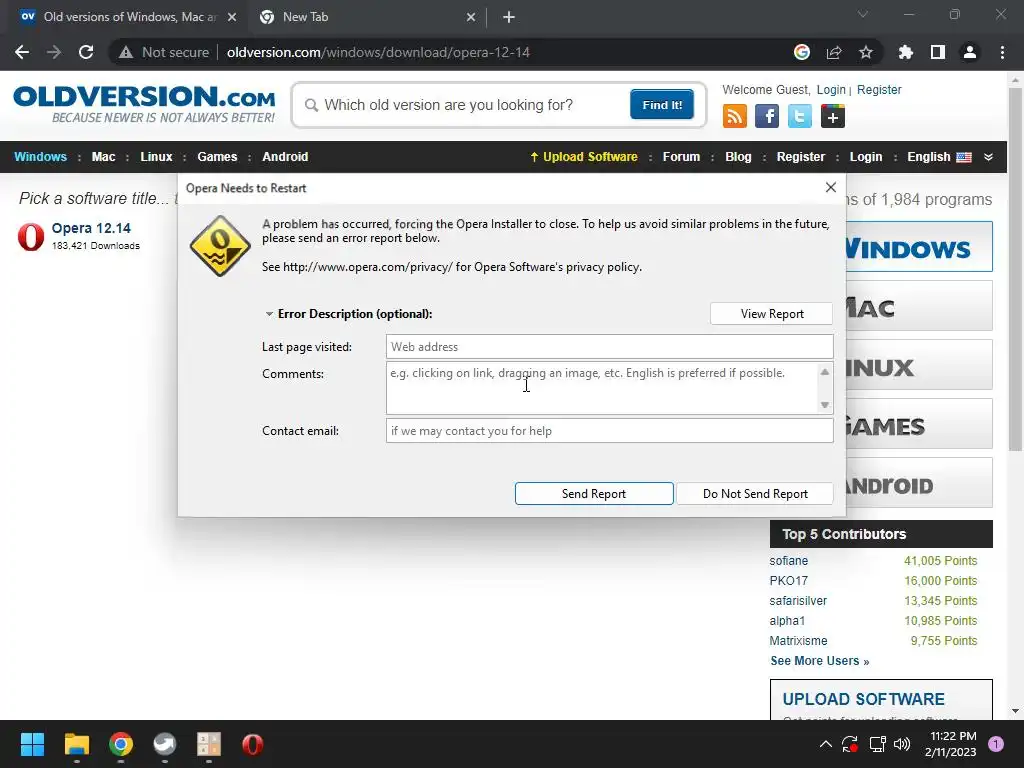This screenshot has height=768, width=1024.
Task: Click the browser back arrow
Action: (x=22, y=52)
